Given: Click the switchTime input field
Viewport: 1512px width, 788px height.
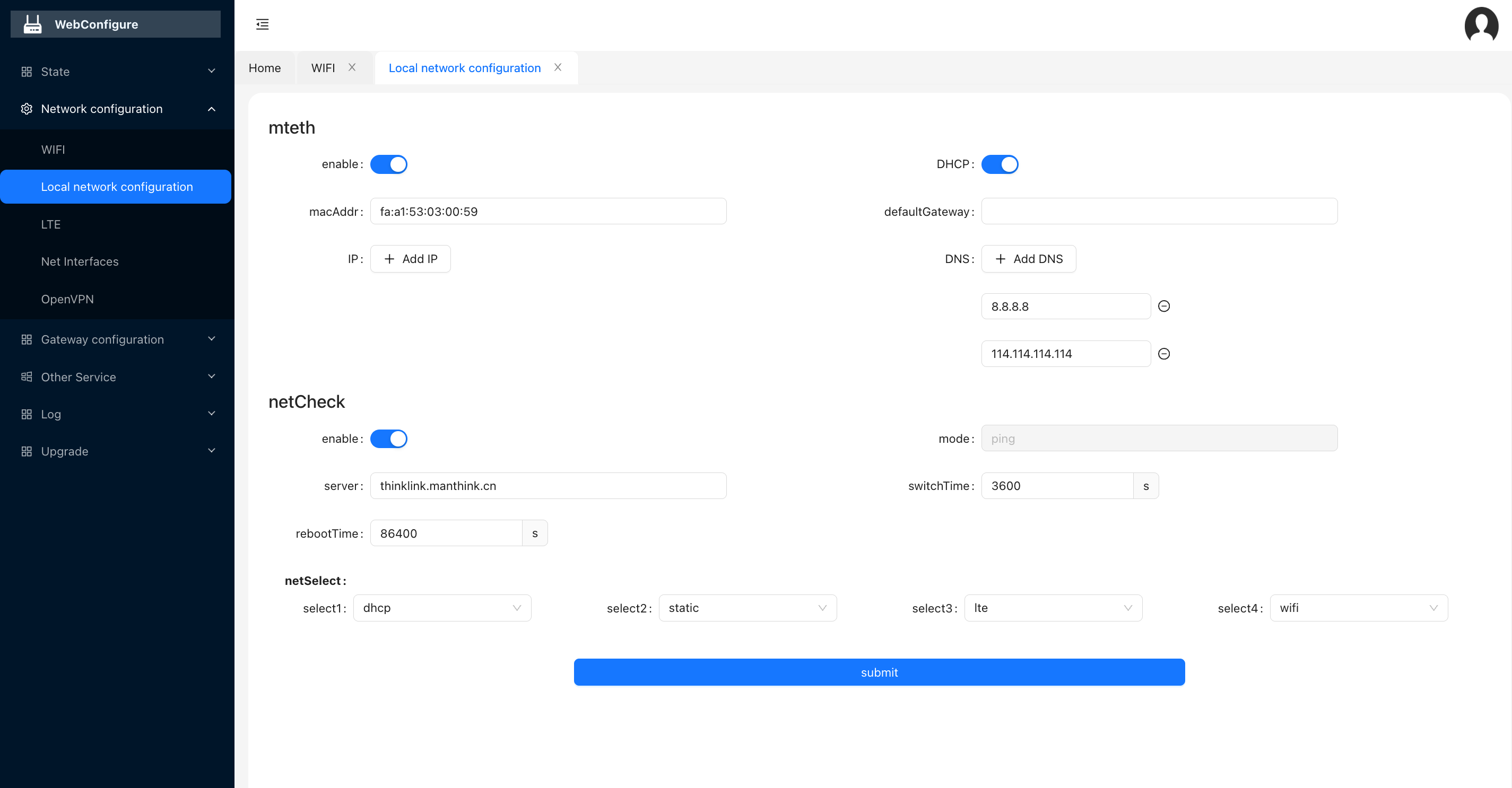Looking at the screenshot, I should [1057, 486].
